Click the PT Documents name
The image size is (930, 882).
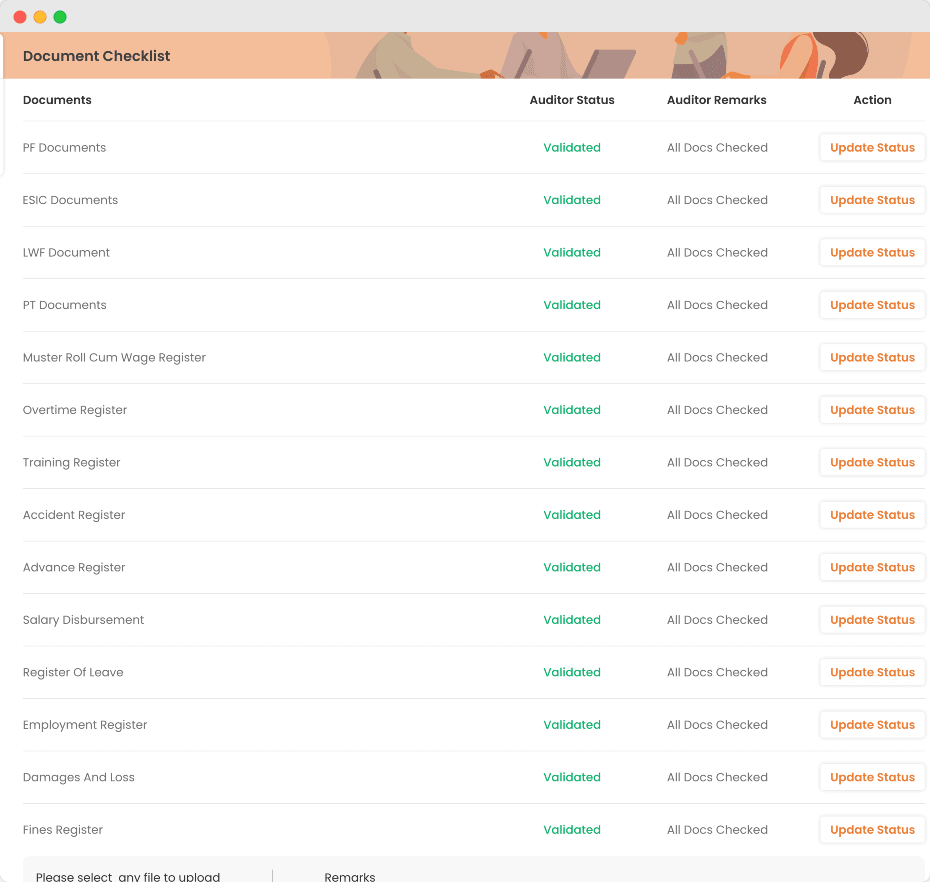coord(65,305)
